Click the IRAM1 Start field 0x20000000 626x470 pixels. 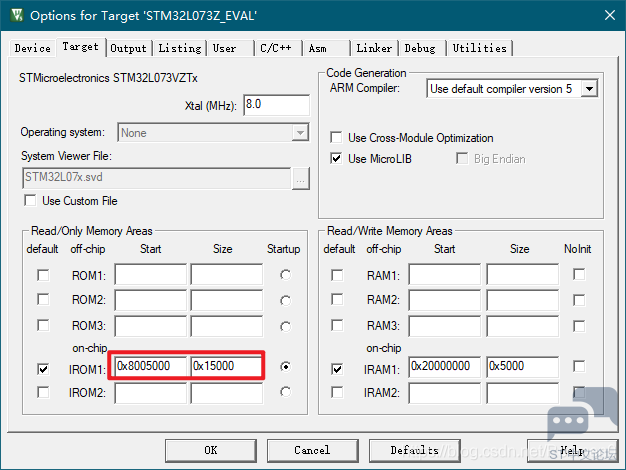pos(445,367)
